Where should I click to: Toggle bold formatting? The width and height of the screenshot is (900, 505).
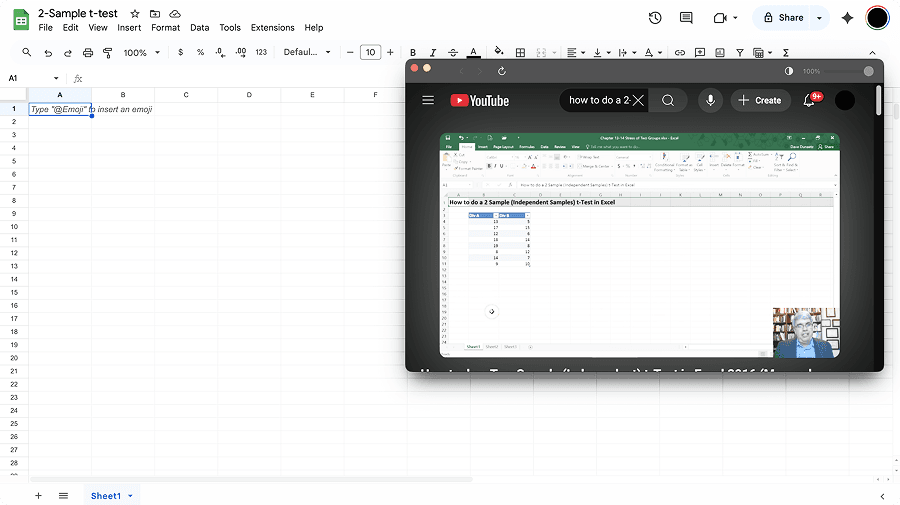pos(413,53)
